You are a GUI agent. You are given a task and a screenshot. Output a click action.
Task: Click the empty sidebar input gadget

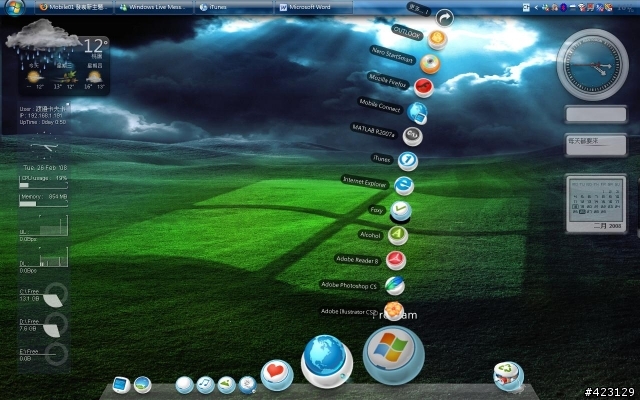click(596, 114)
